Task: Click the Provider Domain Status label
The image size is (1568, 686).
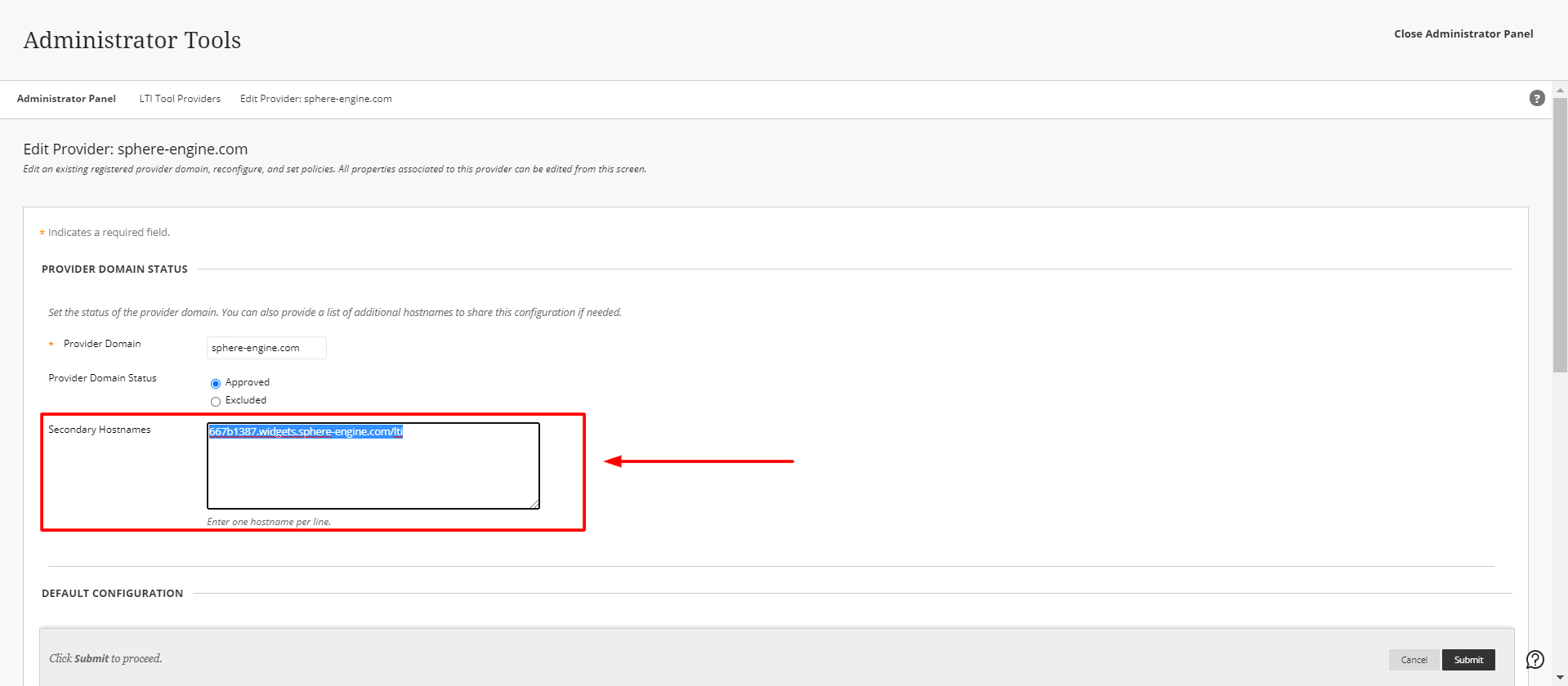Action: point(102,378)
